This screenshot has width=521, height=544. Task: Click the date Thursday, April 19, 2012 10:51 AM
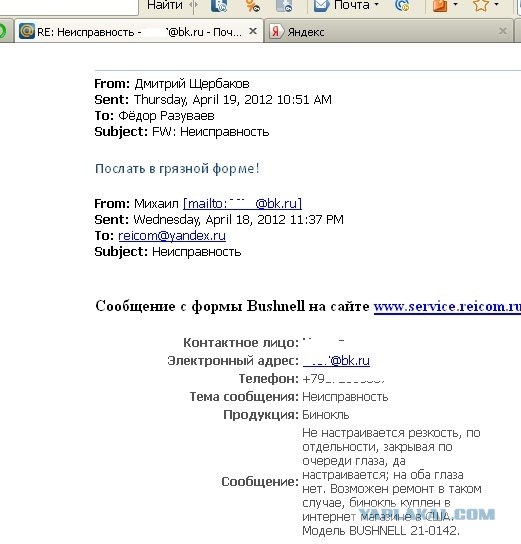(x=233, y=100)
